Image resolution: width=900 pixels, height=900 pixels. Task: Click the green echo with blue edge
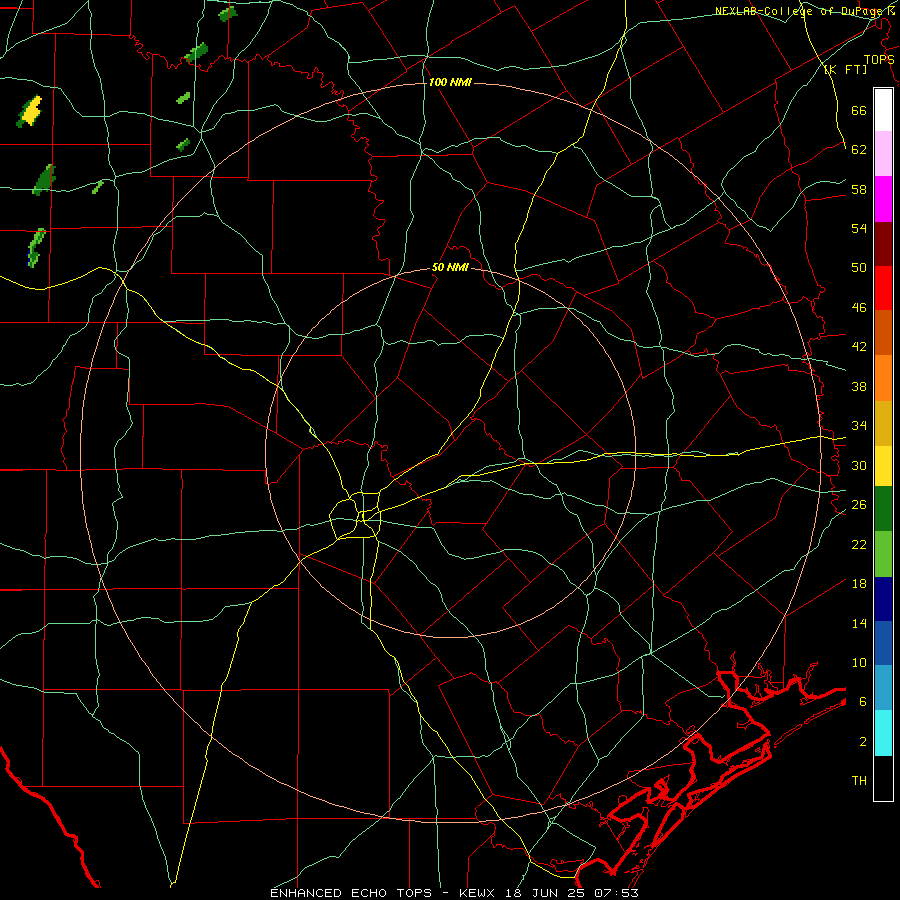coord(36,247)
